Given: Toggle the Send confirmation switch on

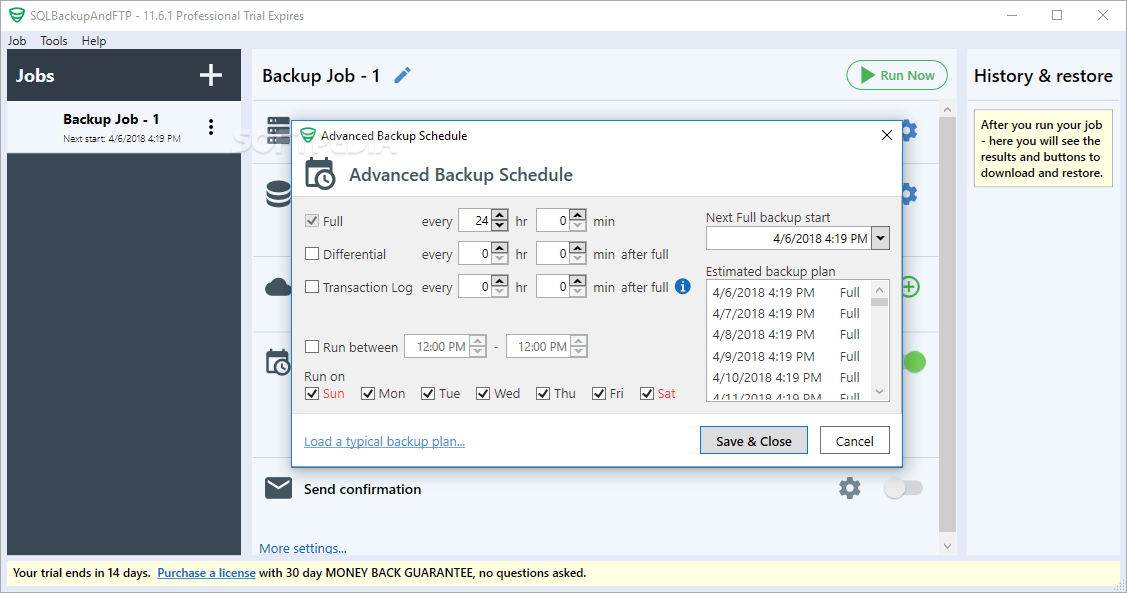Looking at the screenshot, I should pyautogui.click(x=904, y=488).
